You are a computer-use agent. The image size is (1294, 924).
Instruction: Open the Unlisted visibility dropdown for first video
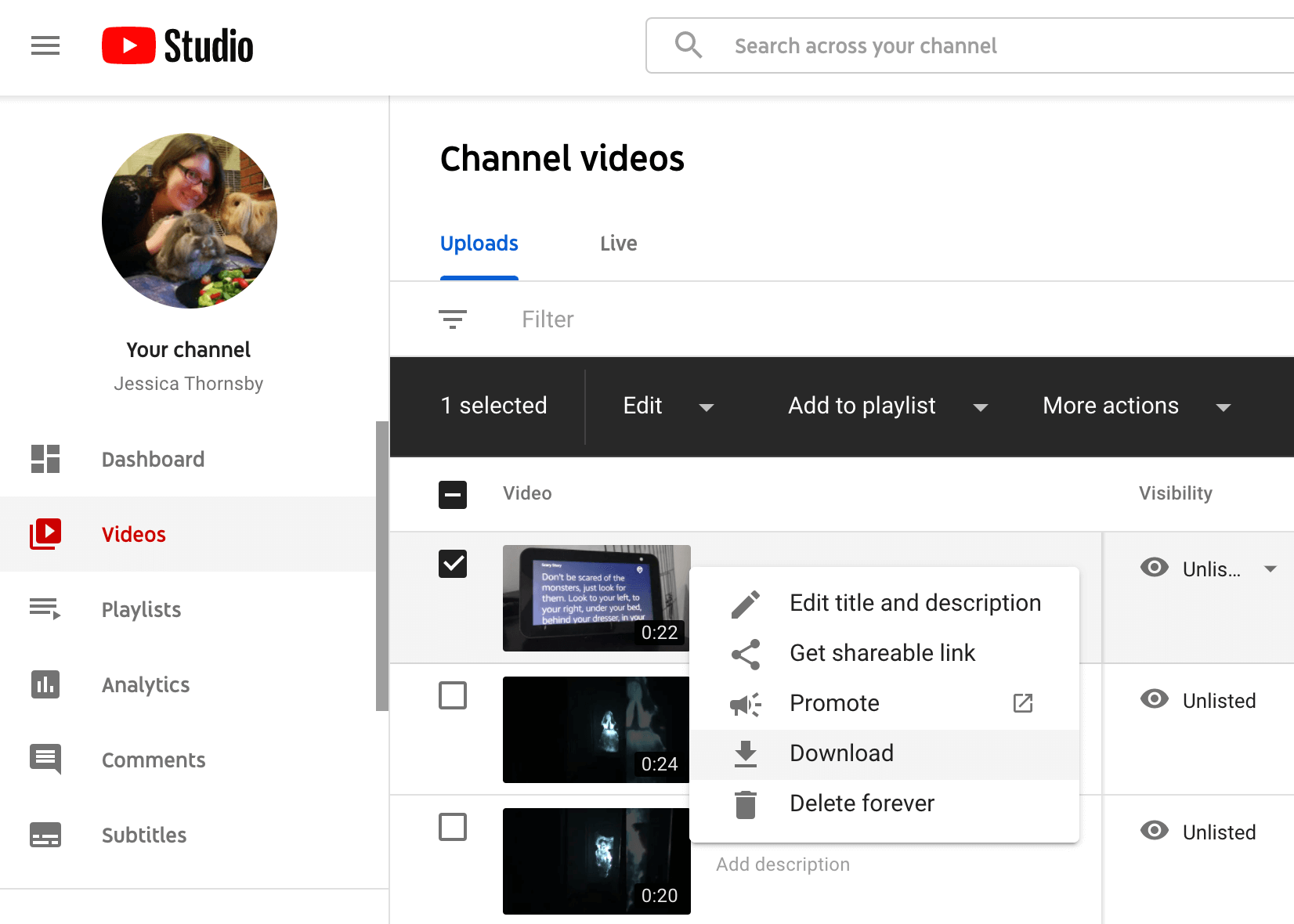pos(1271,568)
